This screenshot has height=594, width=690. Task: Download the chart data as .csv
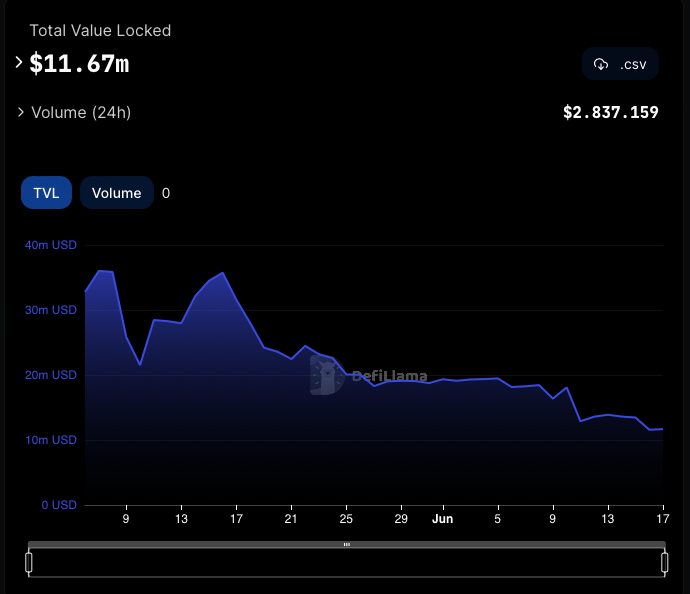(x=620, y=64)
